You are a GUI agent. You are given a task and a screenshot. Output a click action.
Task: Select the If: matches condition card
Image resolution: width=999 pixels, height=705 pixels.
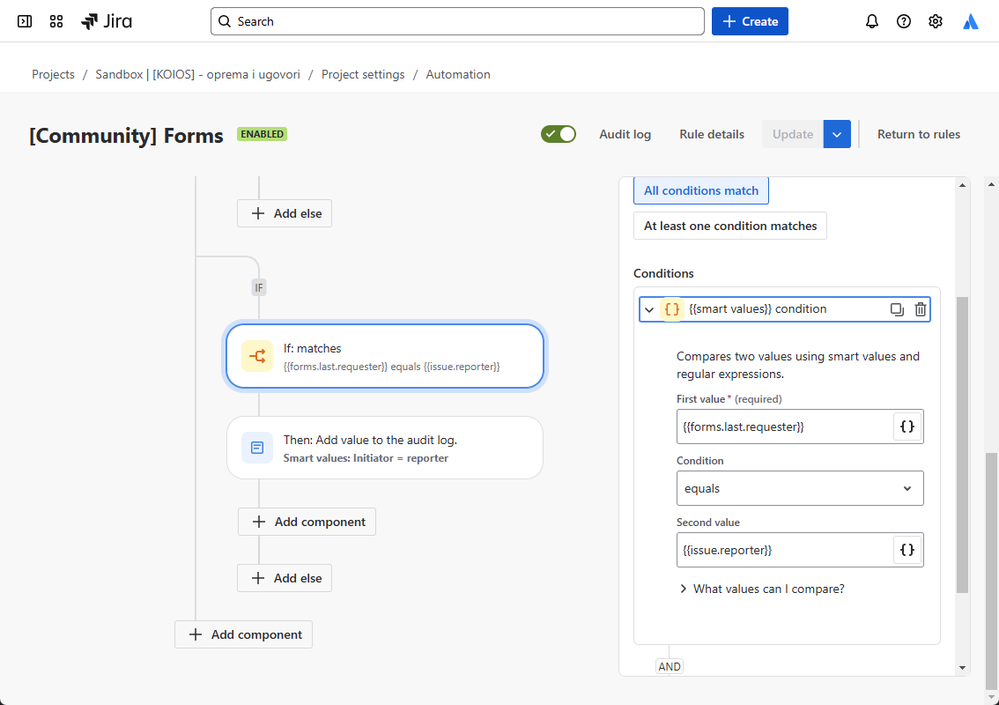[385, 356]
